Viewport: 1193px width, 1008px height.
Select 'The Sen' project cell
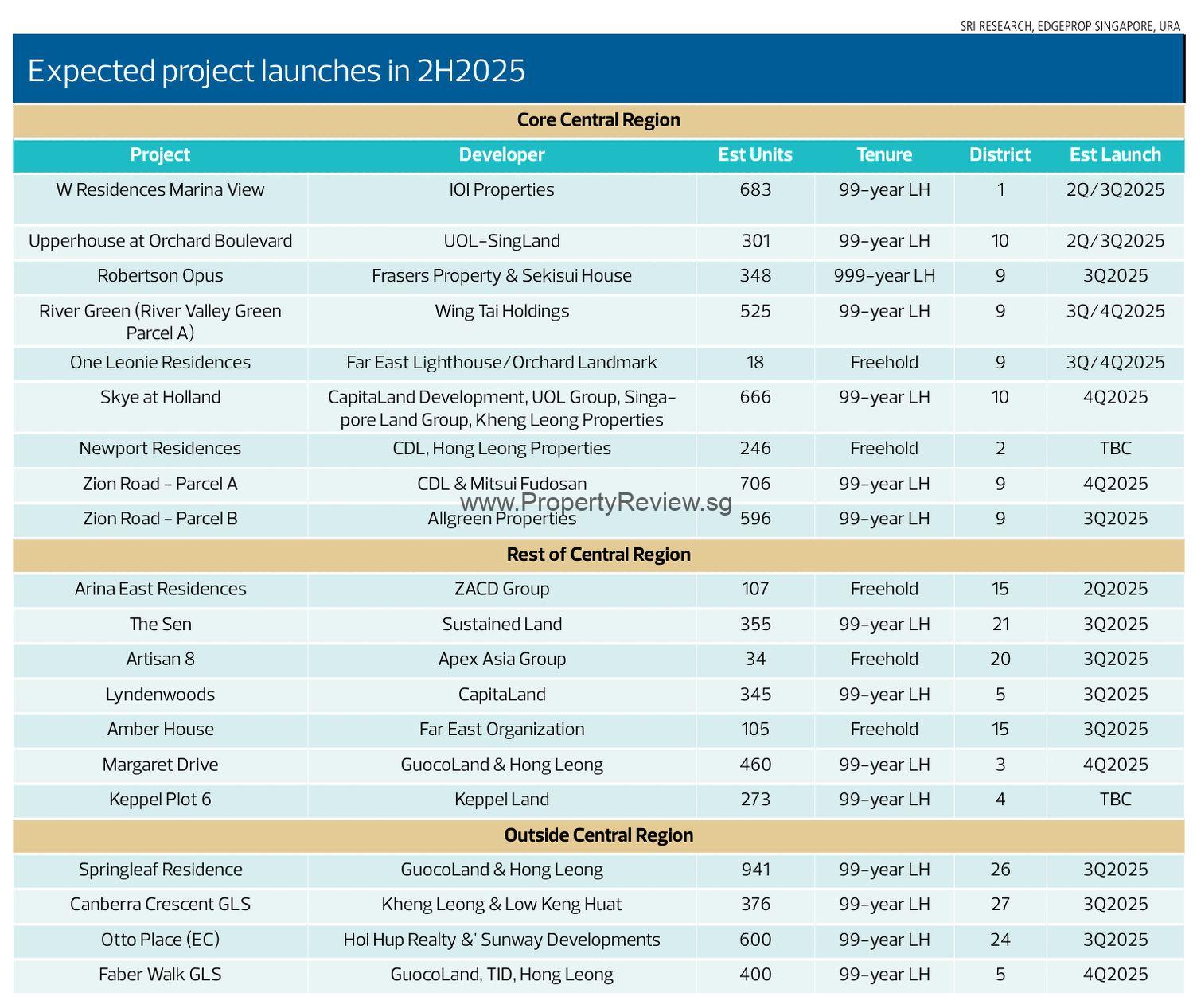[160, 625]
